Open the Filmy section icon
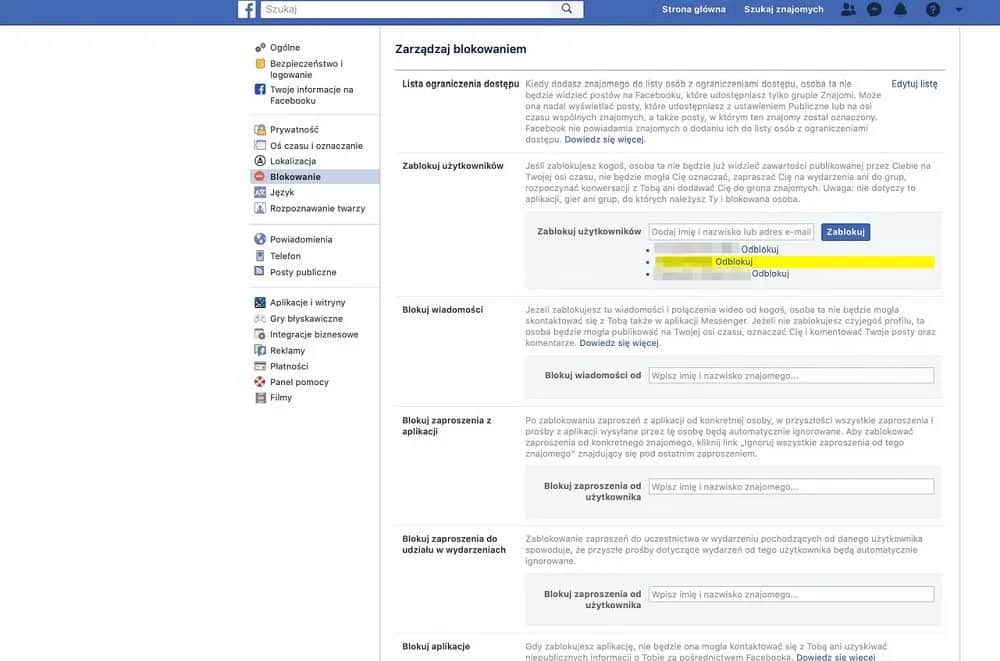The height and width of the screenshot is (661, 1000). click(260, 397)
